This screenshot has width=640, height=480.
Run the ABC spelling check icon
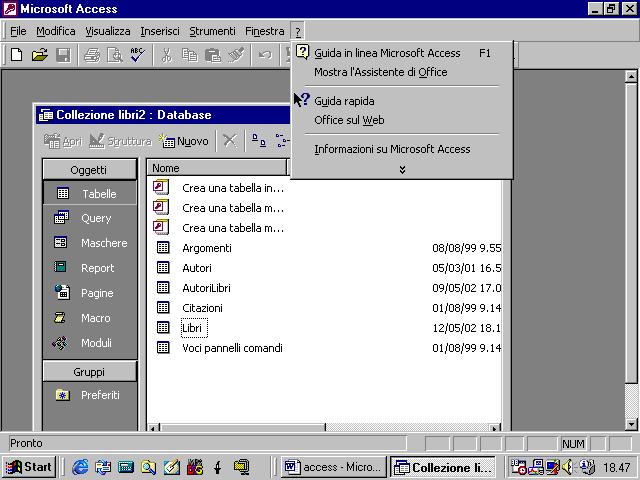(x=138, y=55)
